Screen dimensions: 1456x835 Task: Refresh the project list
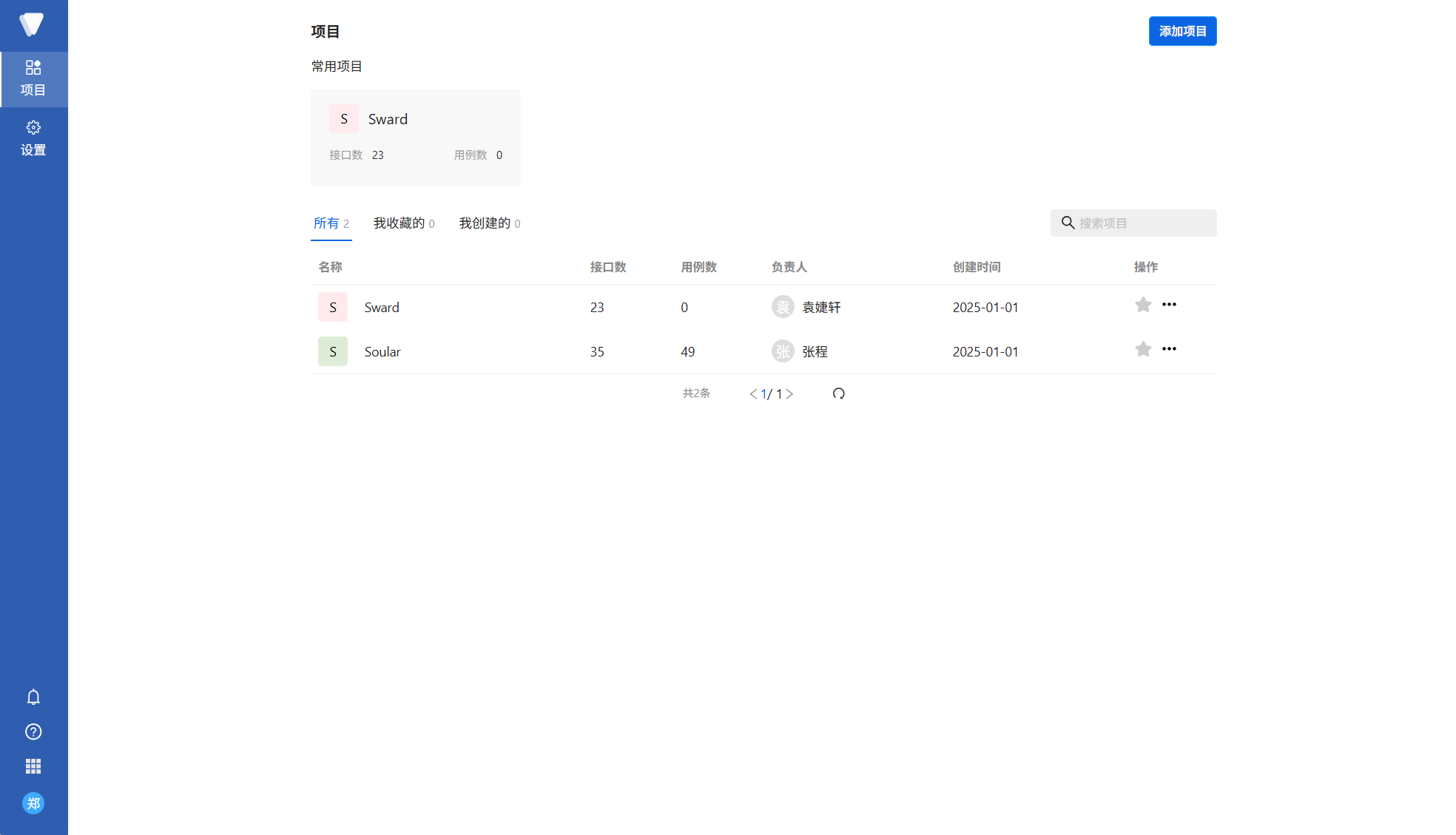tap(838, 393)
